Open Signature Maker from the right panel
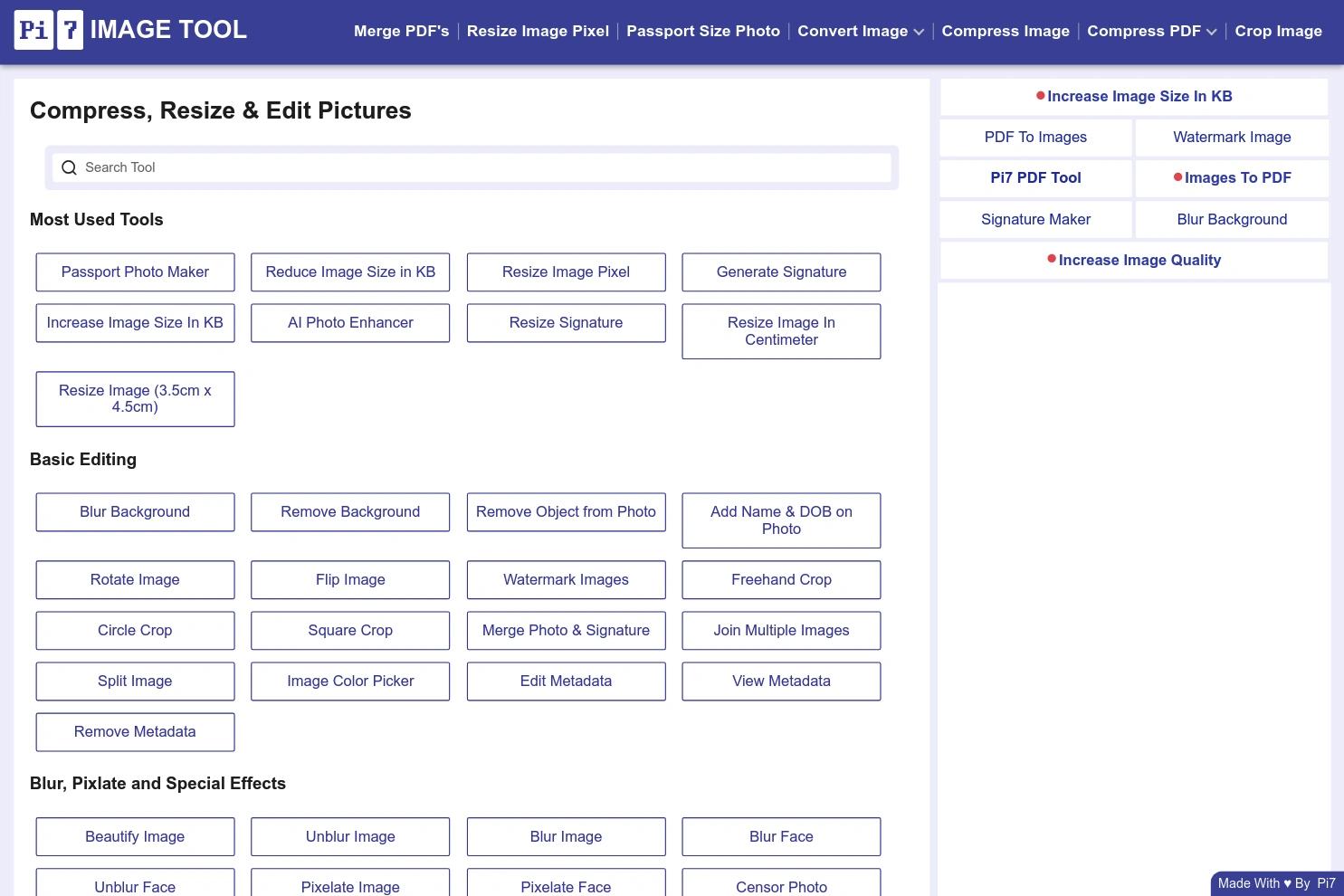The image size is (1344, 896). 1035,219
